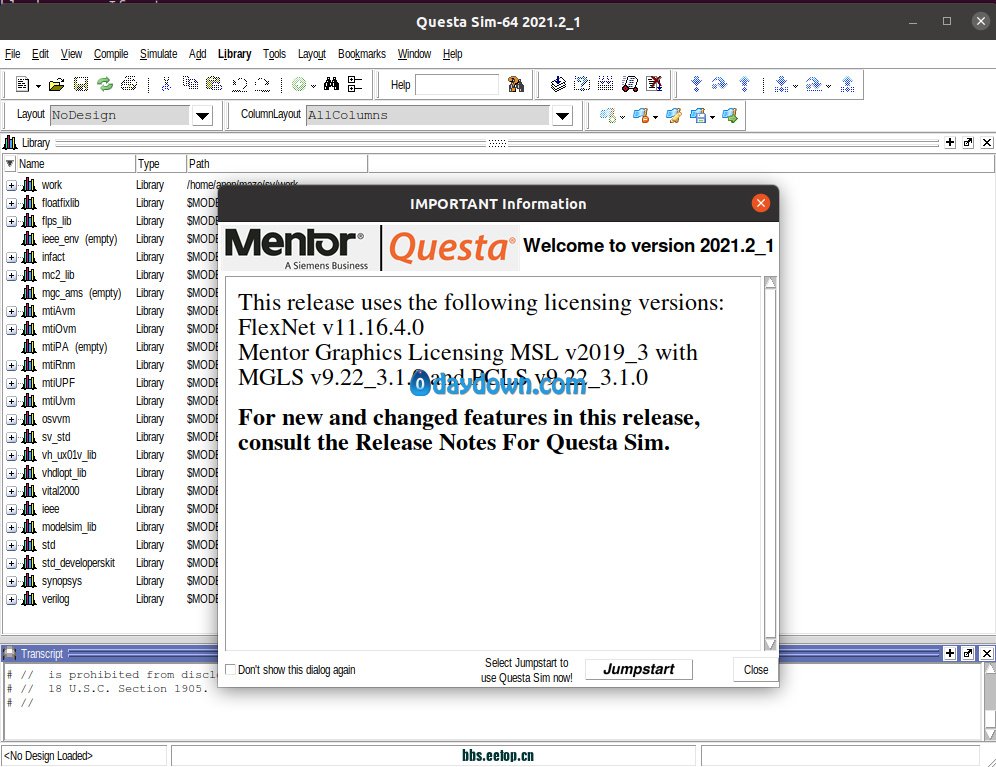Click the Jumpstart button
The image size is (996, 767).
click(639, 669)
